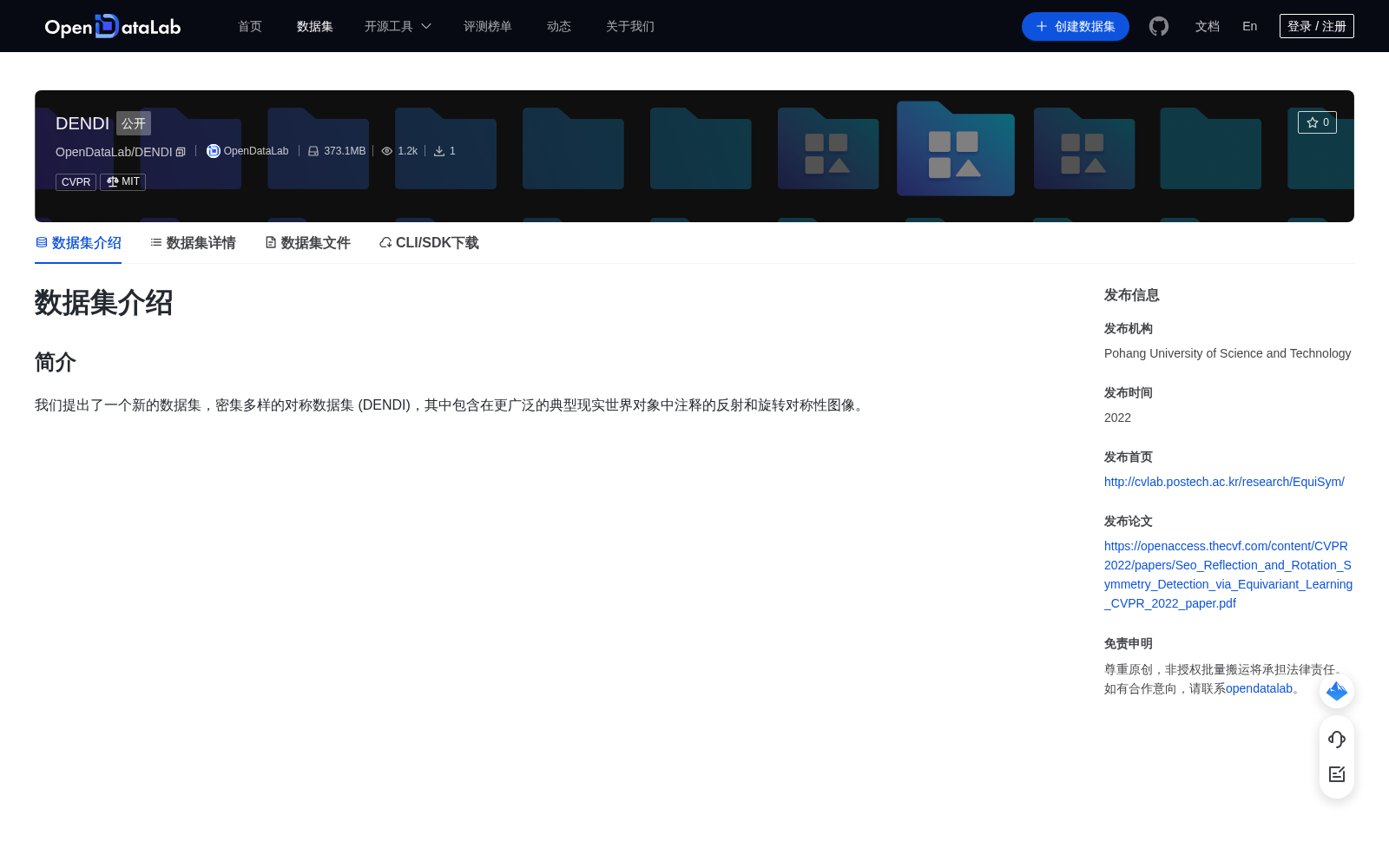Open the feedback edit note icon
This screenshot has width=1389, height=868.
pyautogui.click(x=1337, y=774)
